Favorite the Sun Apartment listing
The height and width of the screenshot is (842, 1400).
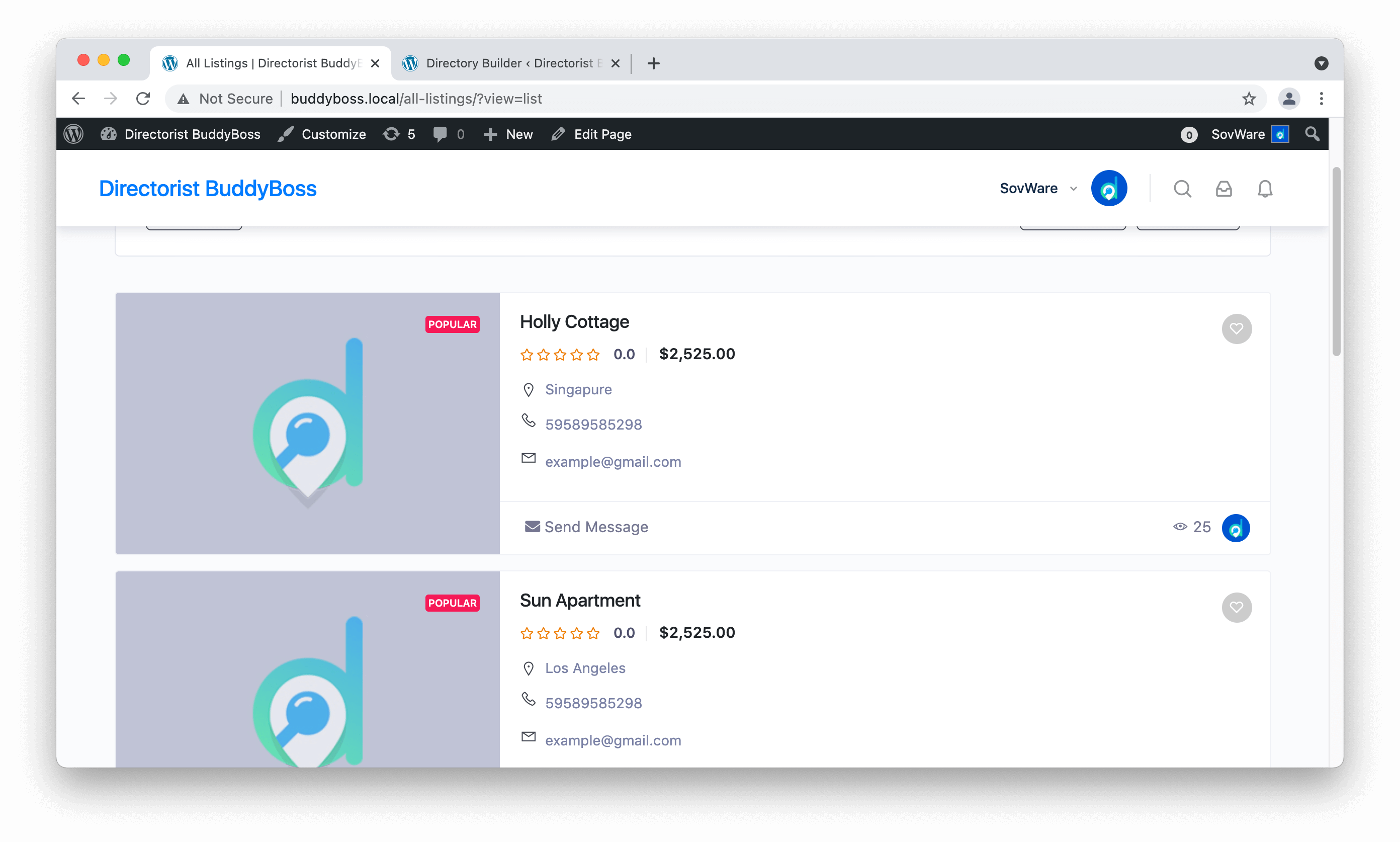click(x=1236, y=607)
